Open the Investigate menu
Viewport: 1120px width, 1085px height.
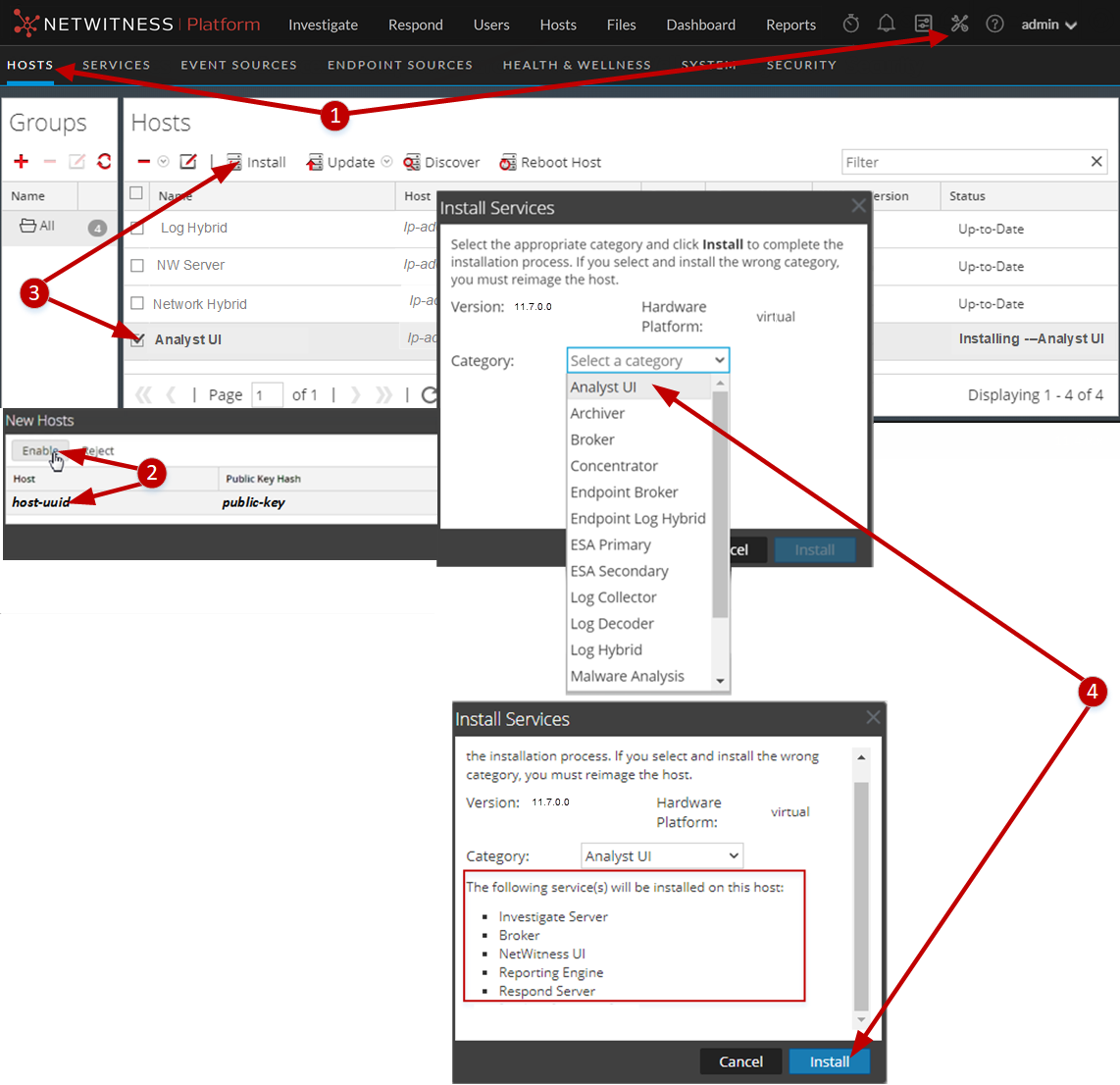tap(323, 25)
